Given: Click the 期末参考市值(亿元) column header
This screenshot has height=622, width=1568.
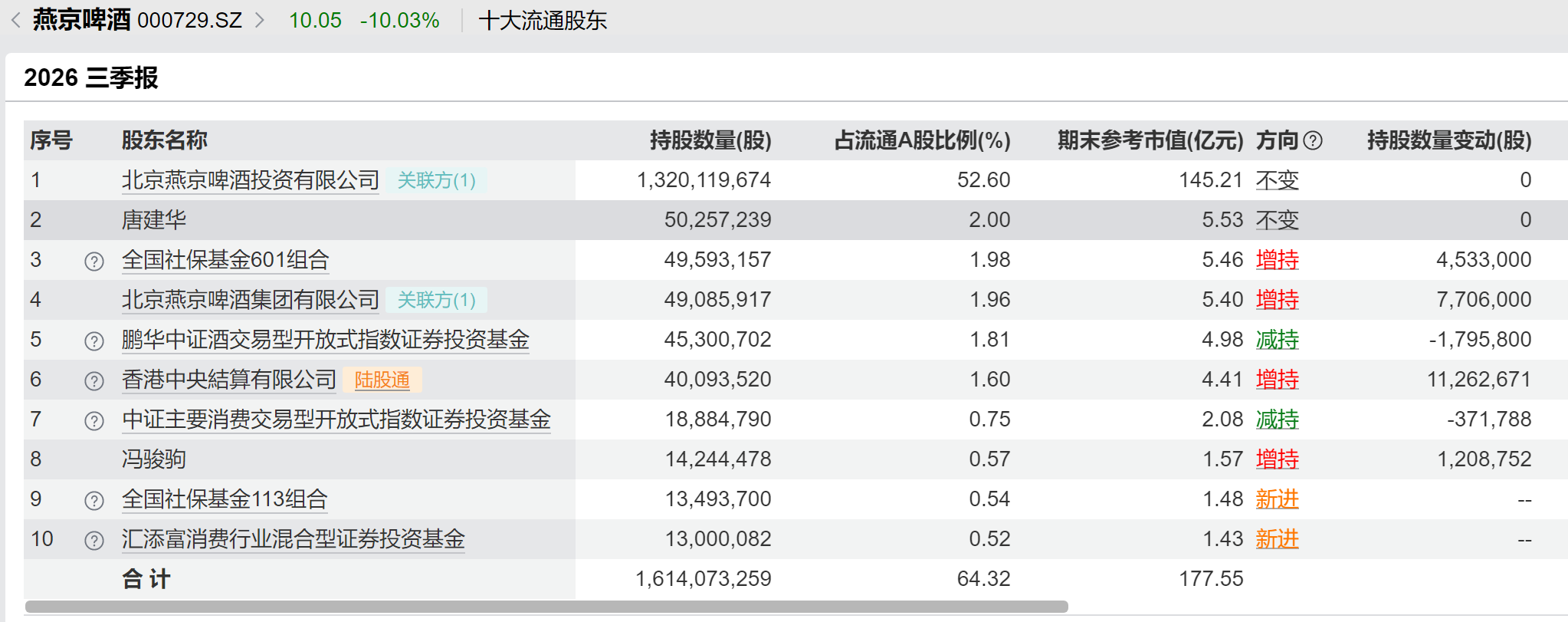Looking at the screenshot, I should click(x=1150, y=140).
